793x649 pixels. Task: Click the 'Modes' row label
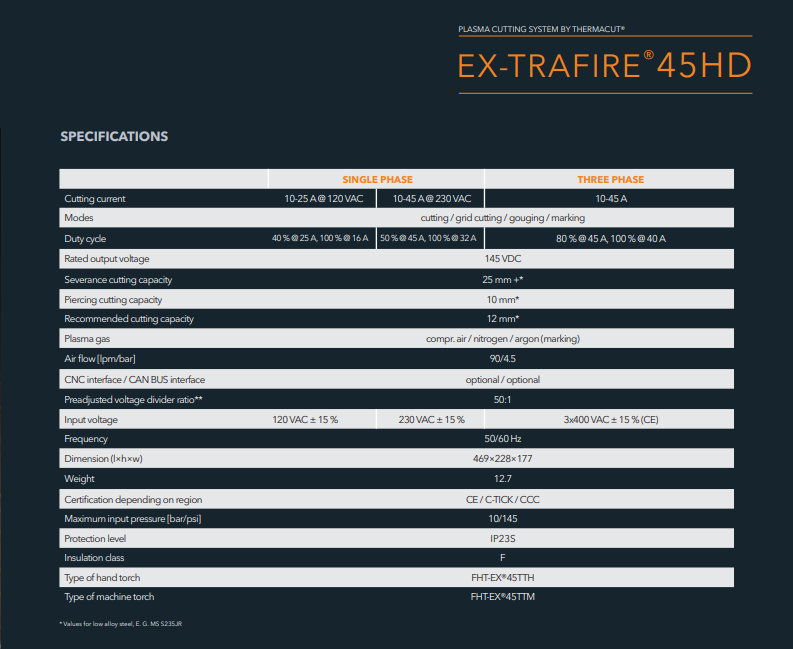[x=79, y=218]
